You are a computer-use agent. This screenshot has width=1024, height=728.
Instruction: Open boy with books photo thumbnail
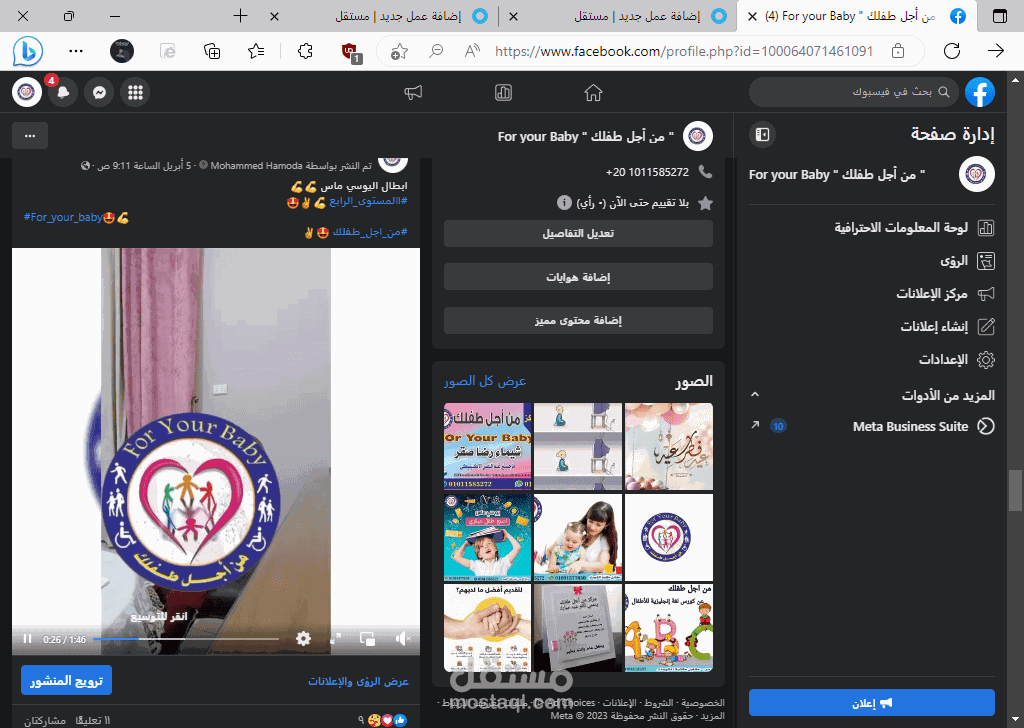[488, 537]
